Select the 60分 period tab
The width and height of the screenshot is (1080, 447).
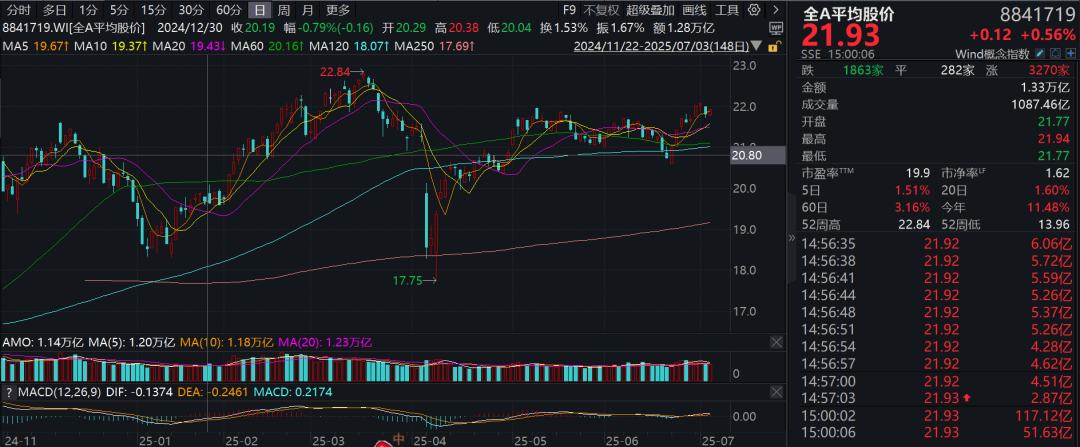(x=229, y=10)
